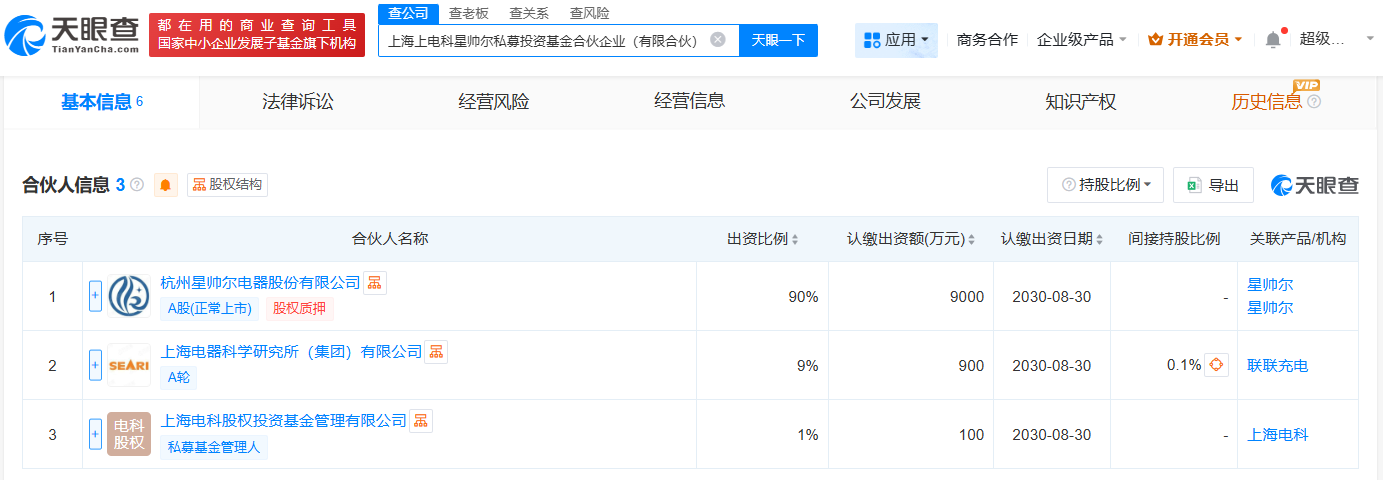Open equity structure icon next to 杭州星帅尔电器股份有限公司
The height and width of the screenshot is (480, 1383).
pyautogui.click(x=374, y=283)
